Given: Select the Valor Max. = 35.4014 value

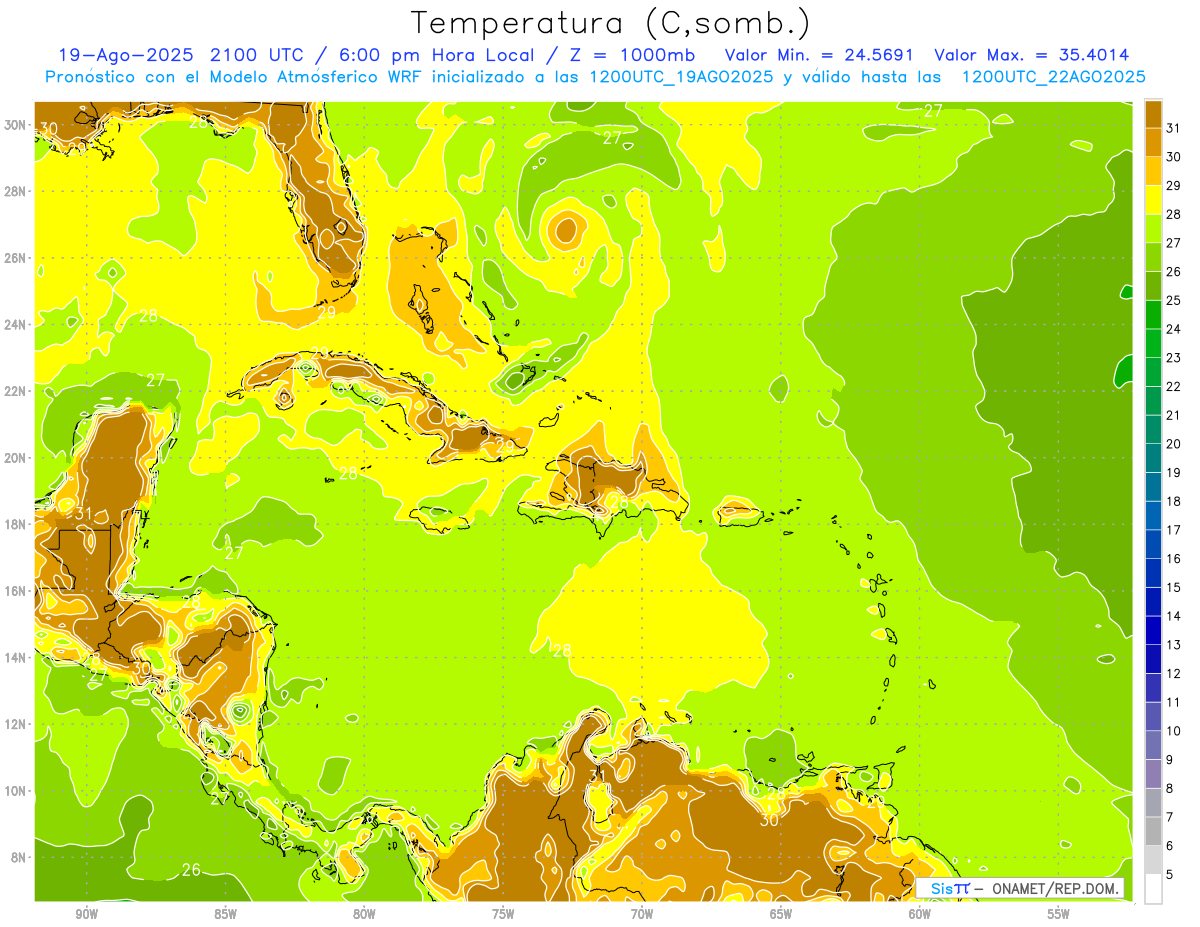Looking at the screenshot, I should click(1032, 54).
